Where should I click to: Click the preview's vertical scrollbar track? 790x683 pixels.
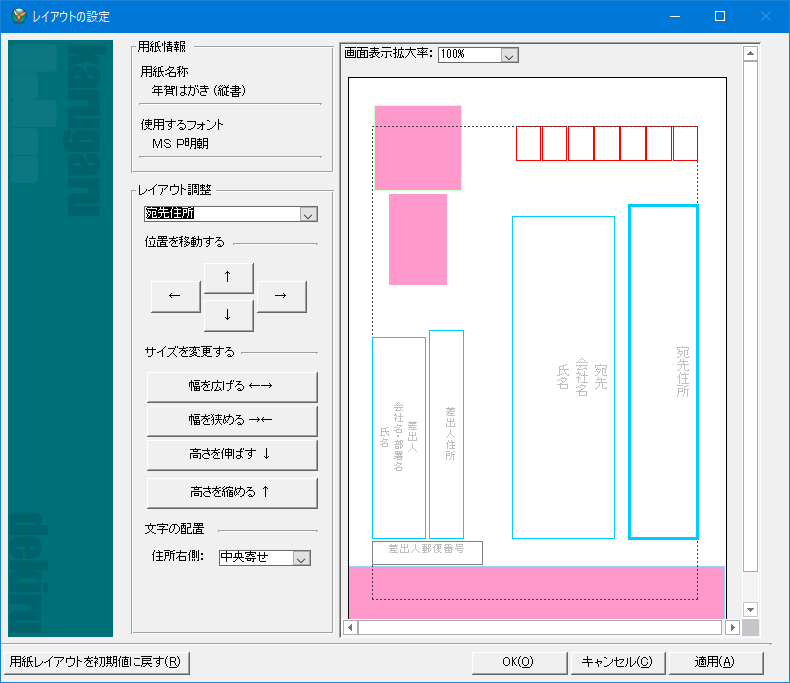point(750,331)
